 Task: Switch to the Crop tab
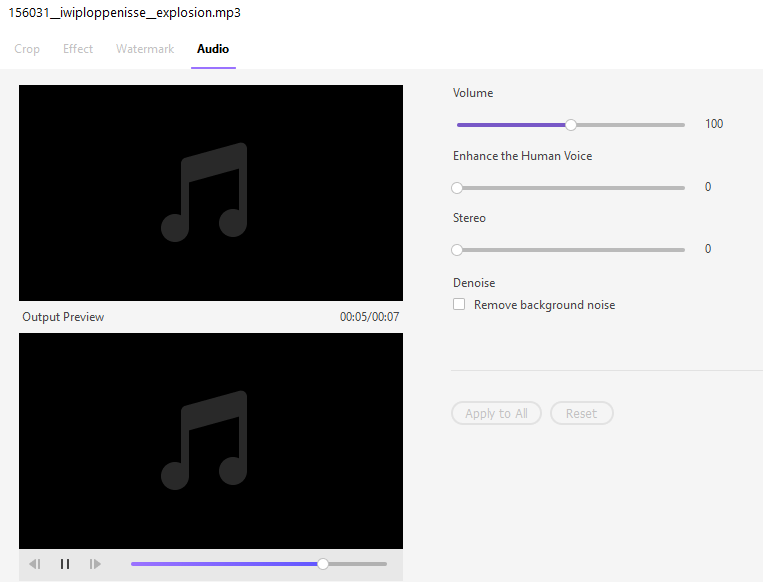tap(27, 49)
